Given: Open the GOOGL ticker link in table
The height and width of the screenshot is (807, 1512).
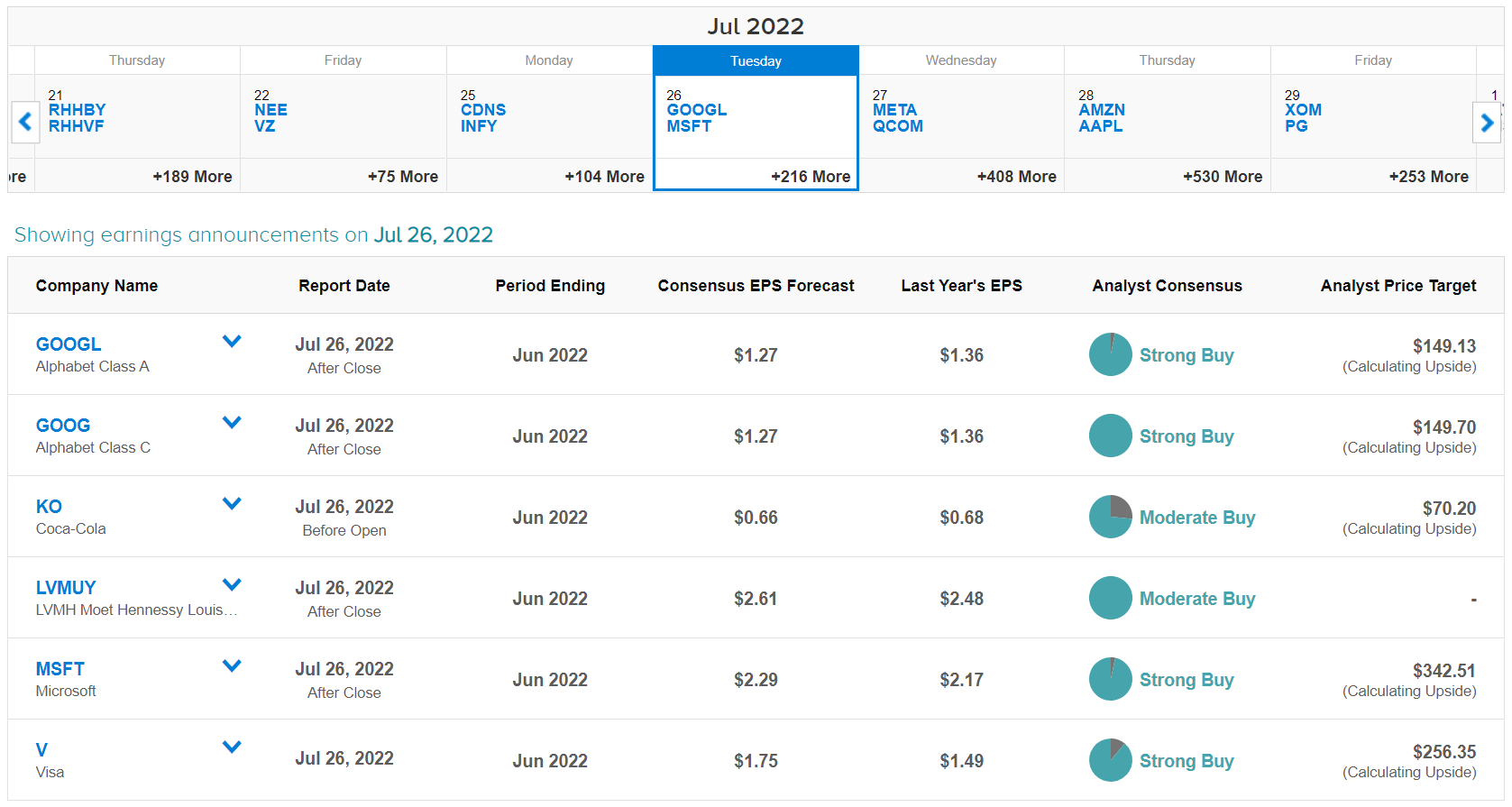Looking at the screenshot, I should point(69,344).
